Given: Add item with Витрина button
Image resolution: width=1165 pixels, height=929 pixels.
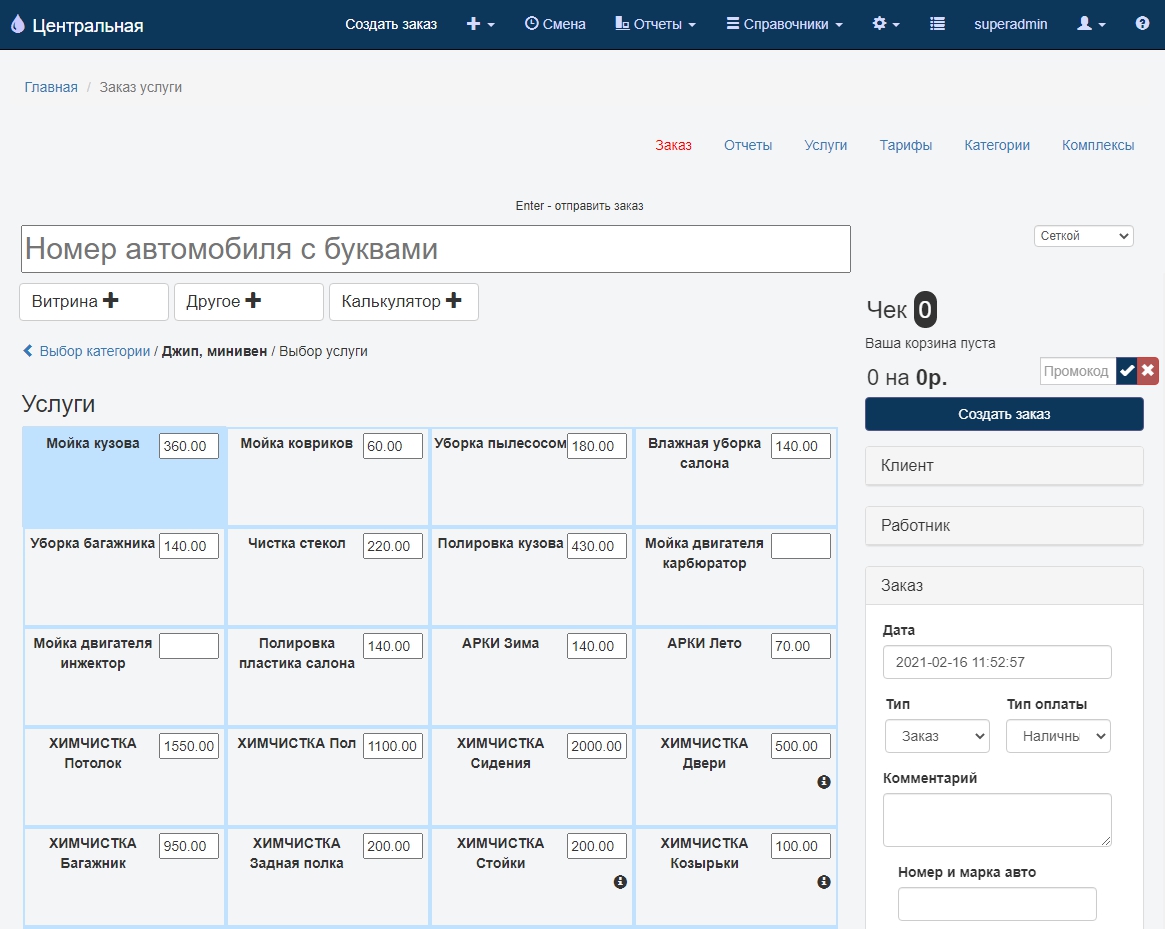Looking at the screenshot, I should (x=94, y=302).
